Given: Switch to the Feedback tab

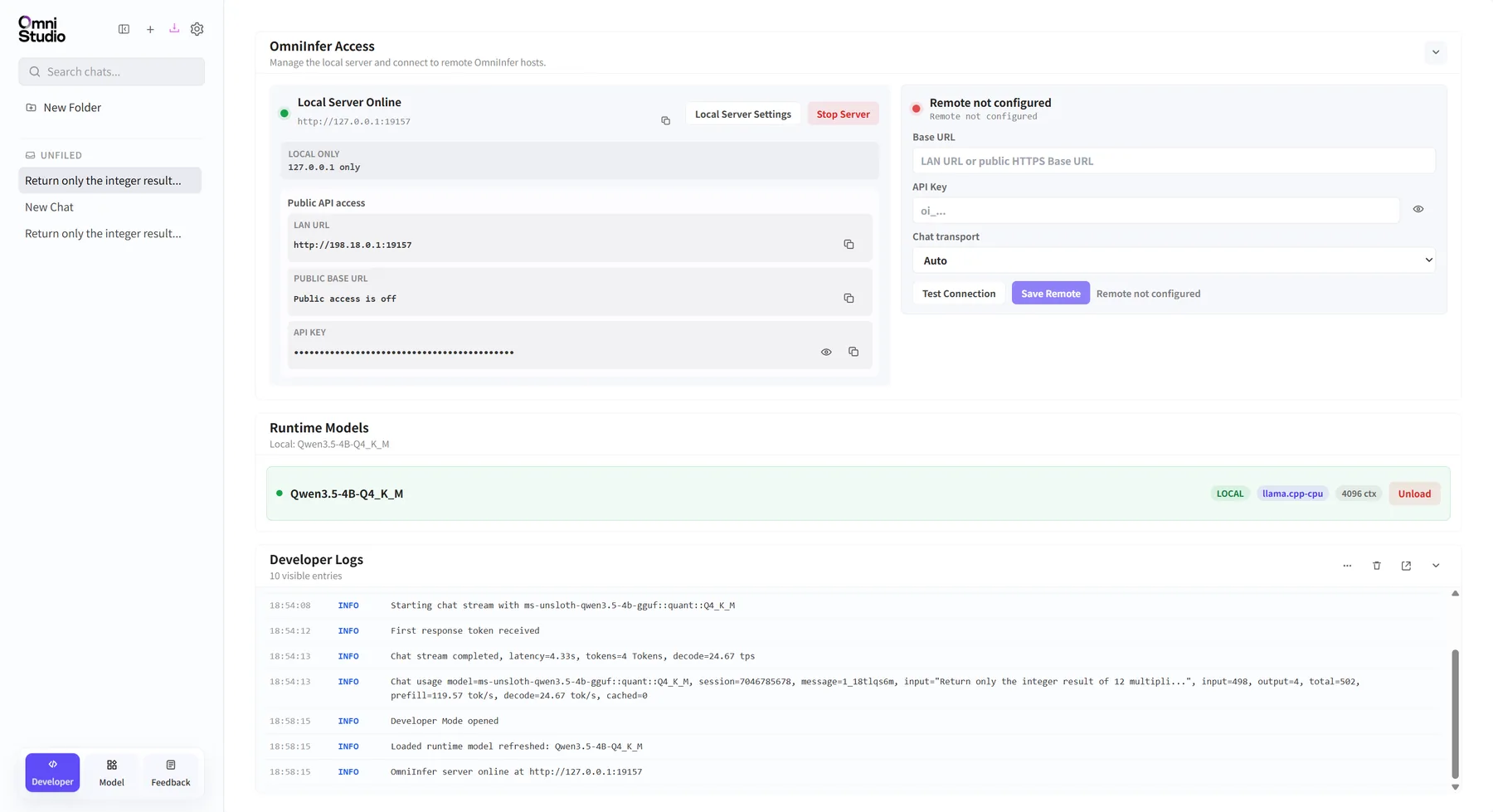Looking at the screenshot, I should pyautogui.click(x=171, y=772).
